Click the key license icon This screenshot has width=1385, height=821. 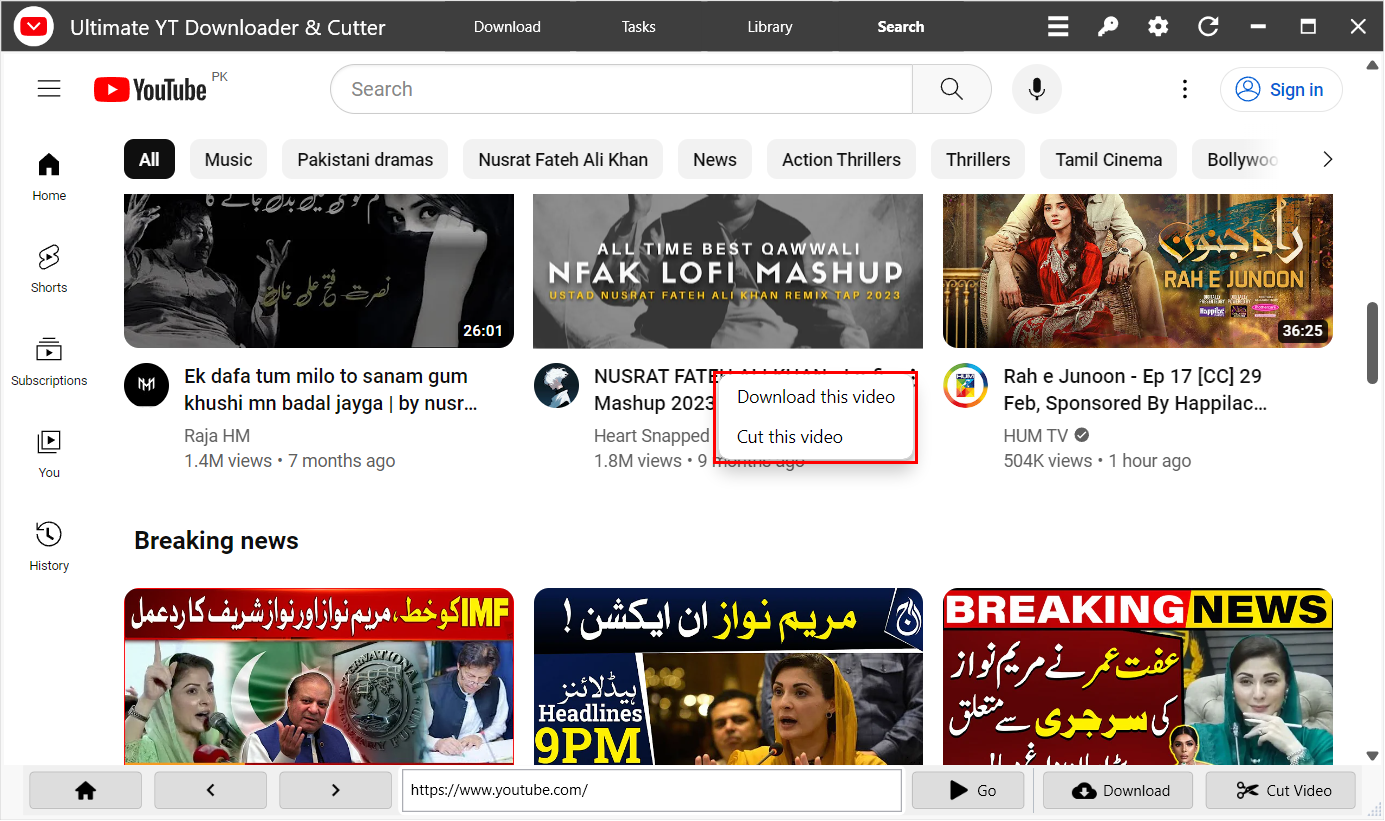[x=1108, y=27]
